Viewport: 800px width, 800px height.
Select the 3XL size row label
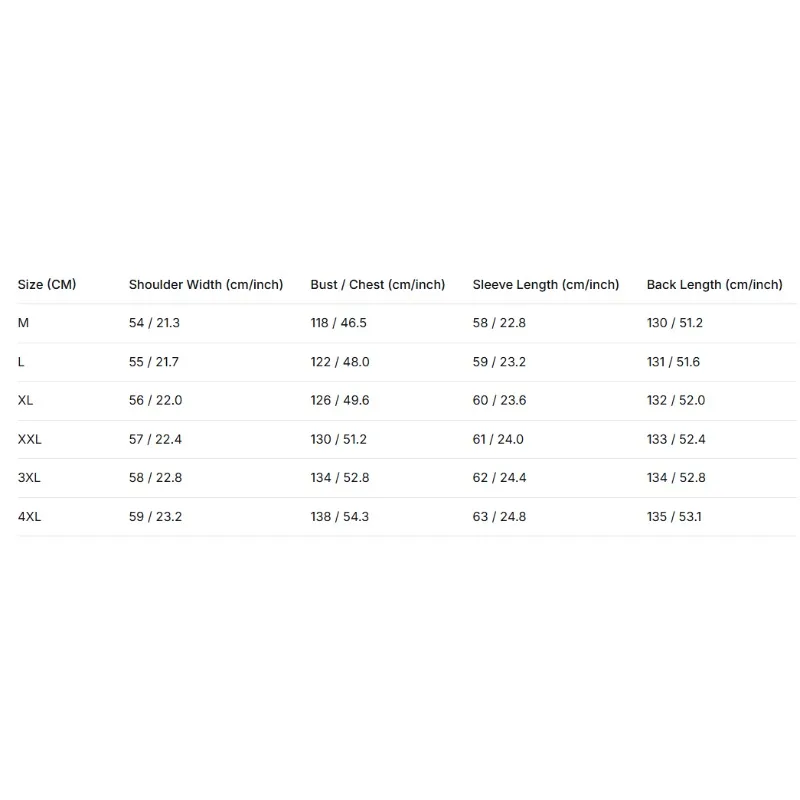pyautogui.click(x=29, y=478)
